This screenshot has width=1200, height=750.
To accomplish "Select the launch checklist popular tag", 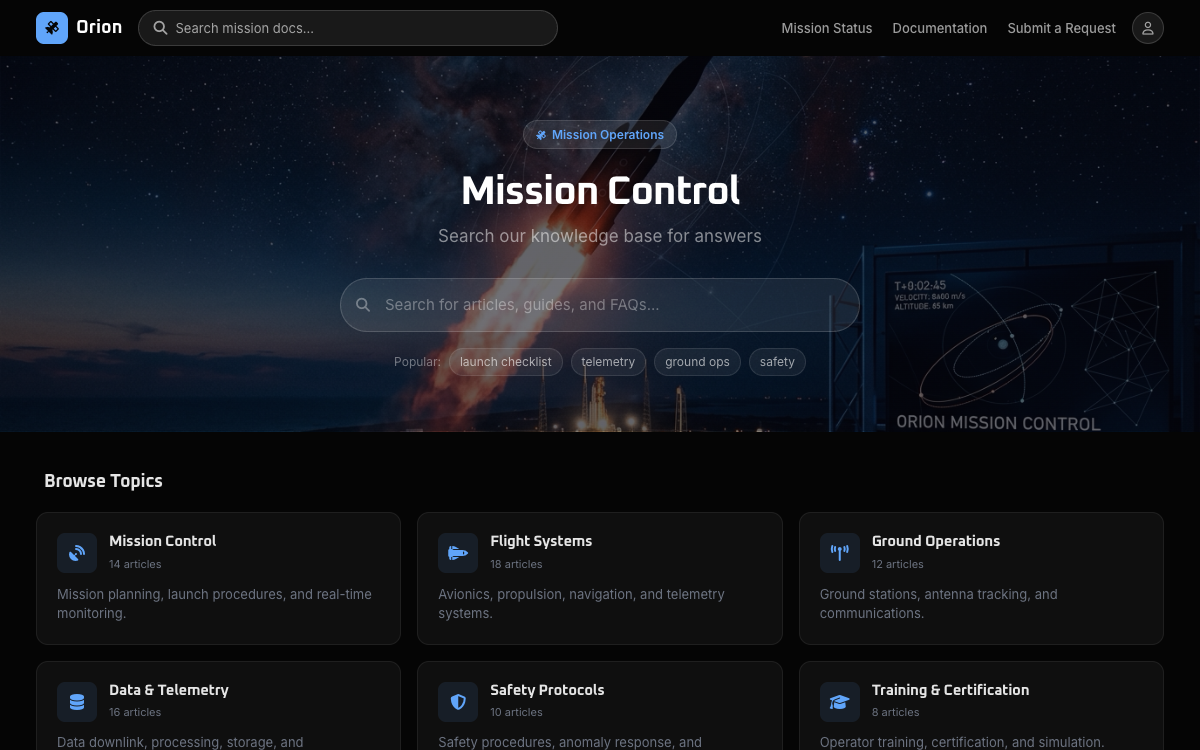I will [x=506, y=362].
